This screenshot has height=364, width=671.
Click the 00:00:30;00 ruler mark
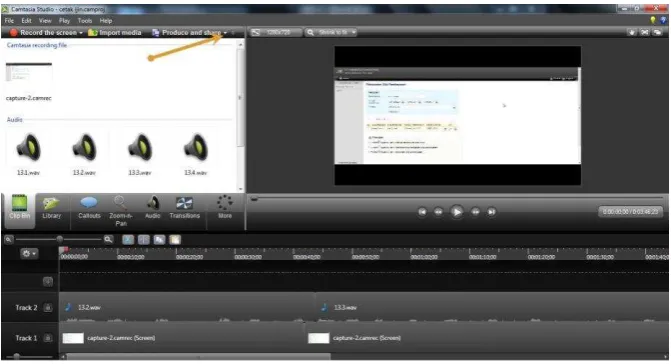[x=248, y=257]
